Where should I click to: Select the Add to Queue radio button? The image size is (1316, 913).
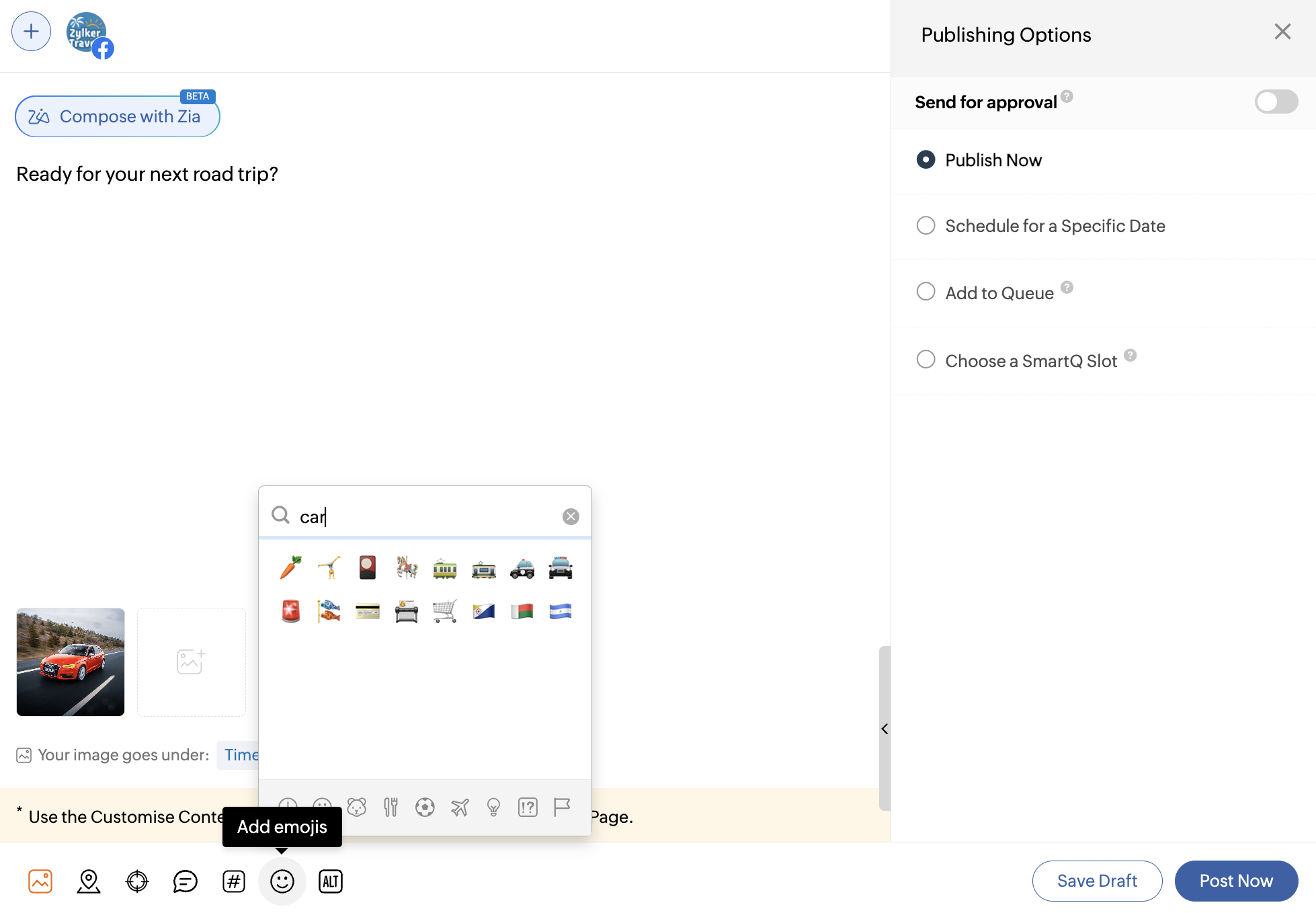click(926, 292)
